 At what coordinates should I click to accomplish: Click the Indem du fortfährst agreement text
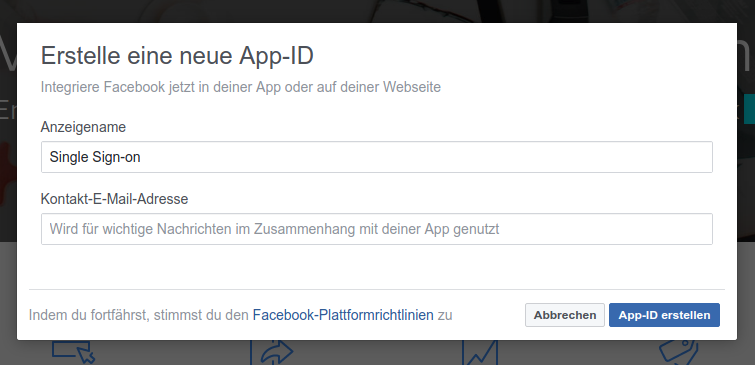pyautogui.click(x=140, y=315)
